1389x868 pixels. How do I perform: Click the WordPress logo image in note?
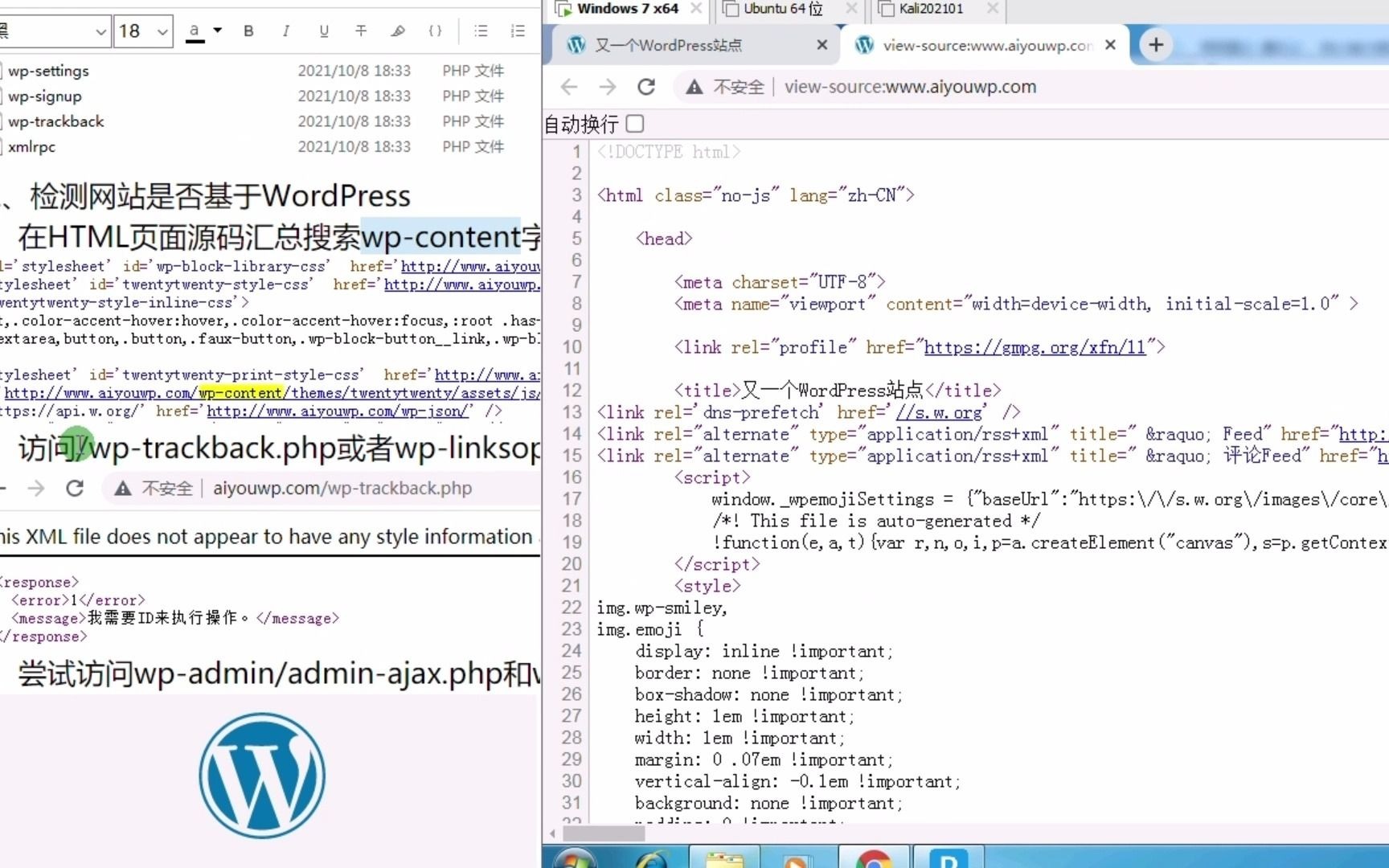[x=262, y=776]
